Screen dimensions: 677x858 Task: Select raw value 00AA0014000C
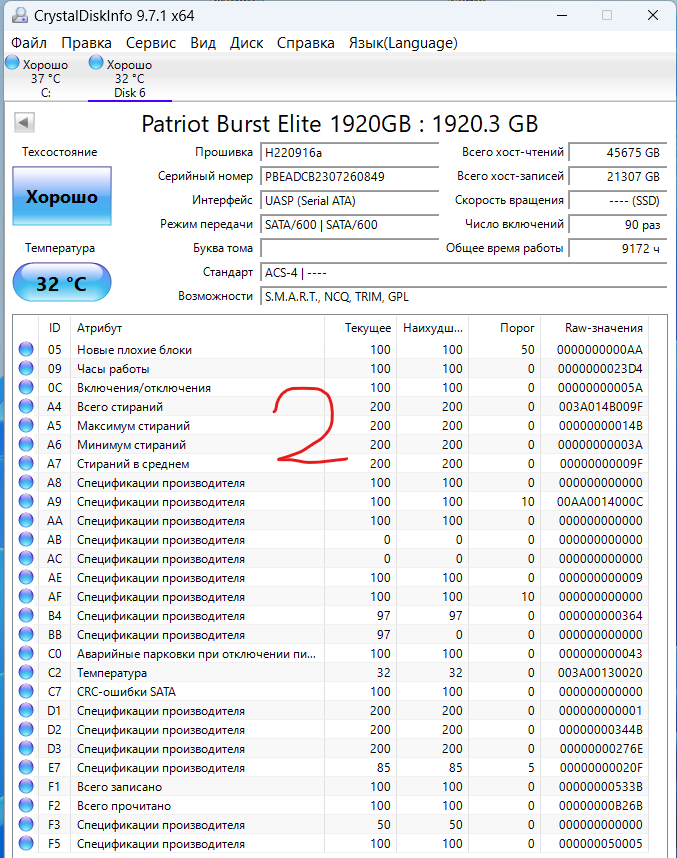[x=600, y=502]
